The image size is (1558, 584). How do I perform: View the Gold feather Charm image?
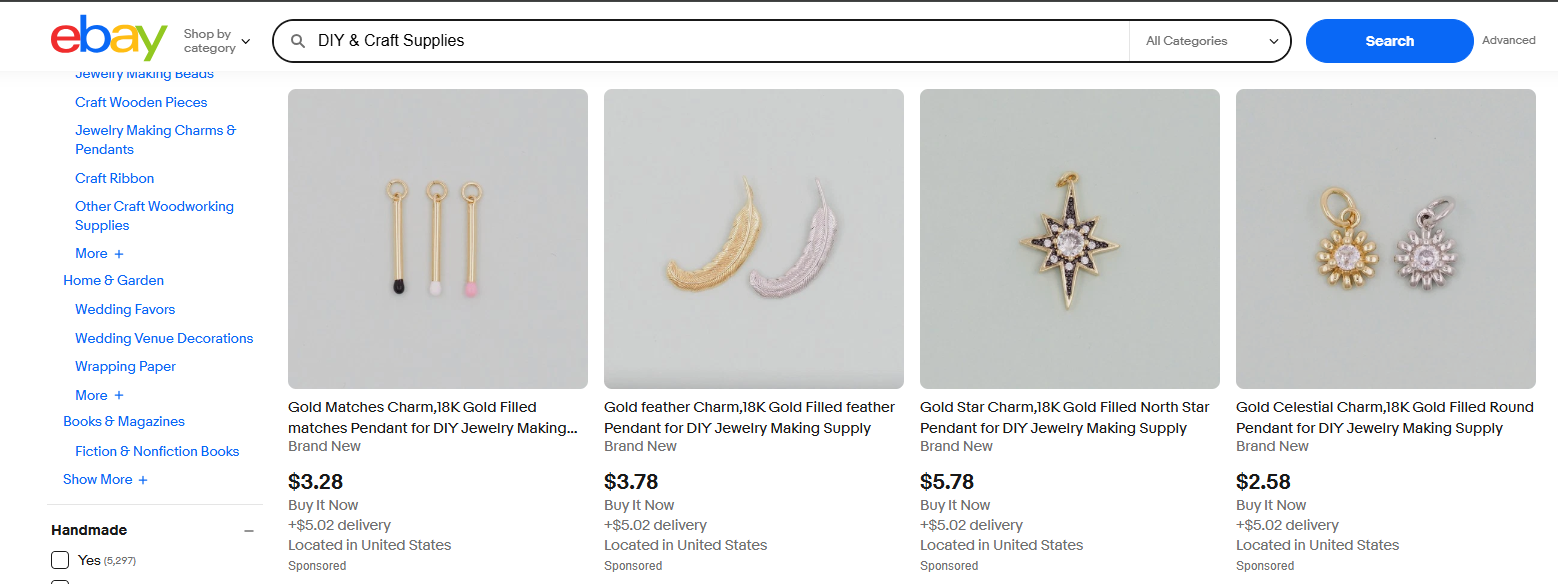click(753, 238)
